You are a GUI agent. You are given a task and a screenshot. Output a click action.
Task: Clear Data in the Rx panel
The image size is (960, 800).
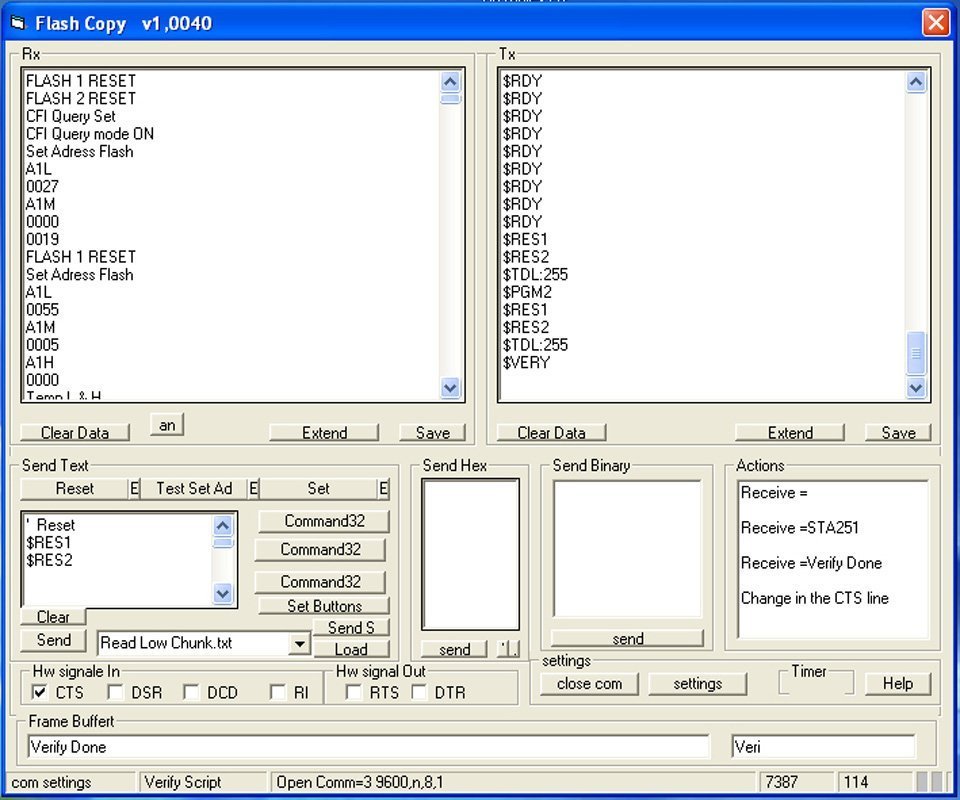point(75,432)
